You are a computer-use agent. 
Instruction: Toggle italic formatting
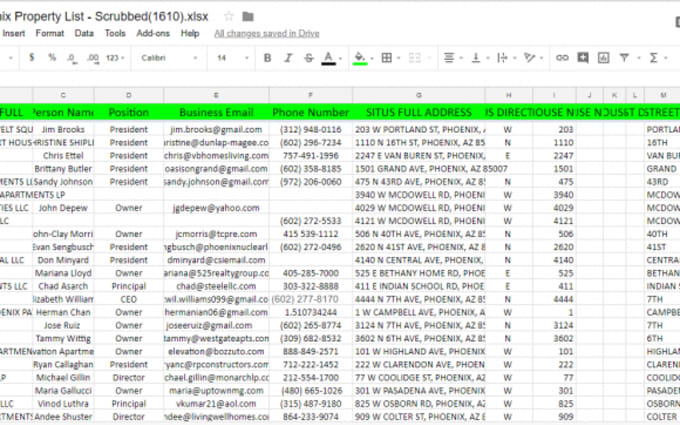point(288,58)
